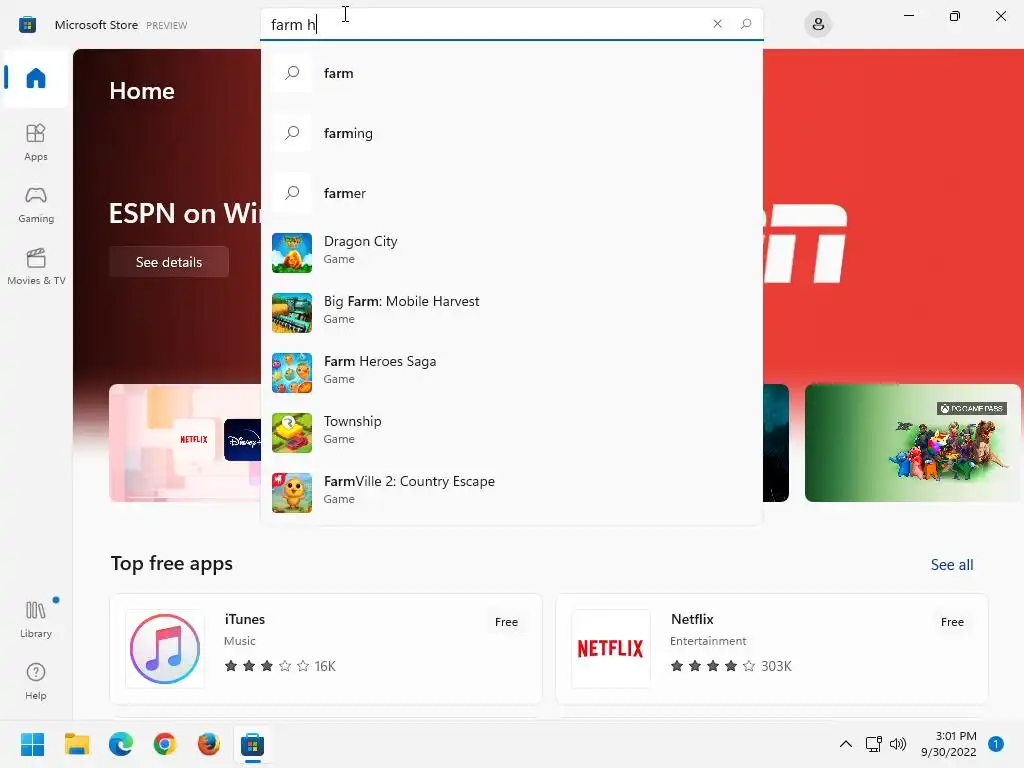The height and width of the screenshot is (768, 1024).
Task: Launch Google Chrome from taskbar
Action: point(165,744)
